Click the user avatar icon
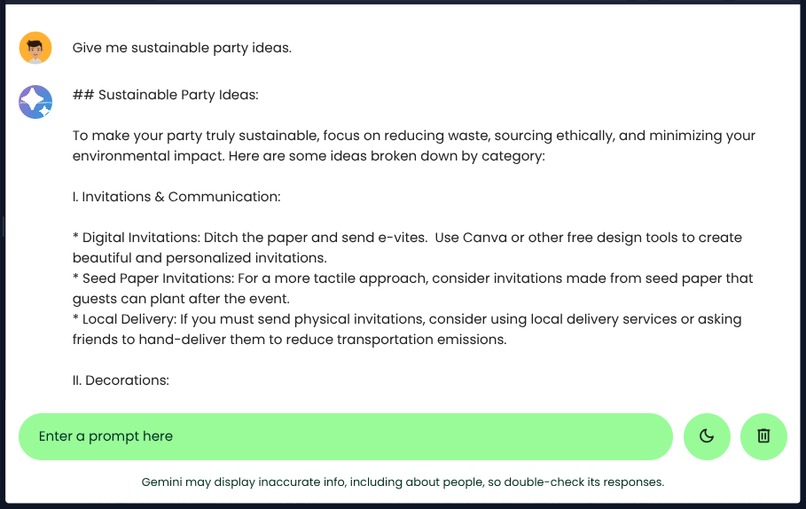The image size is (806, 509). [36, 48]
